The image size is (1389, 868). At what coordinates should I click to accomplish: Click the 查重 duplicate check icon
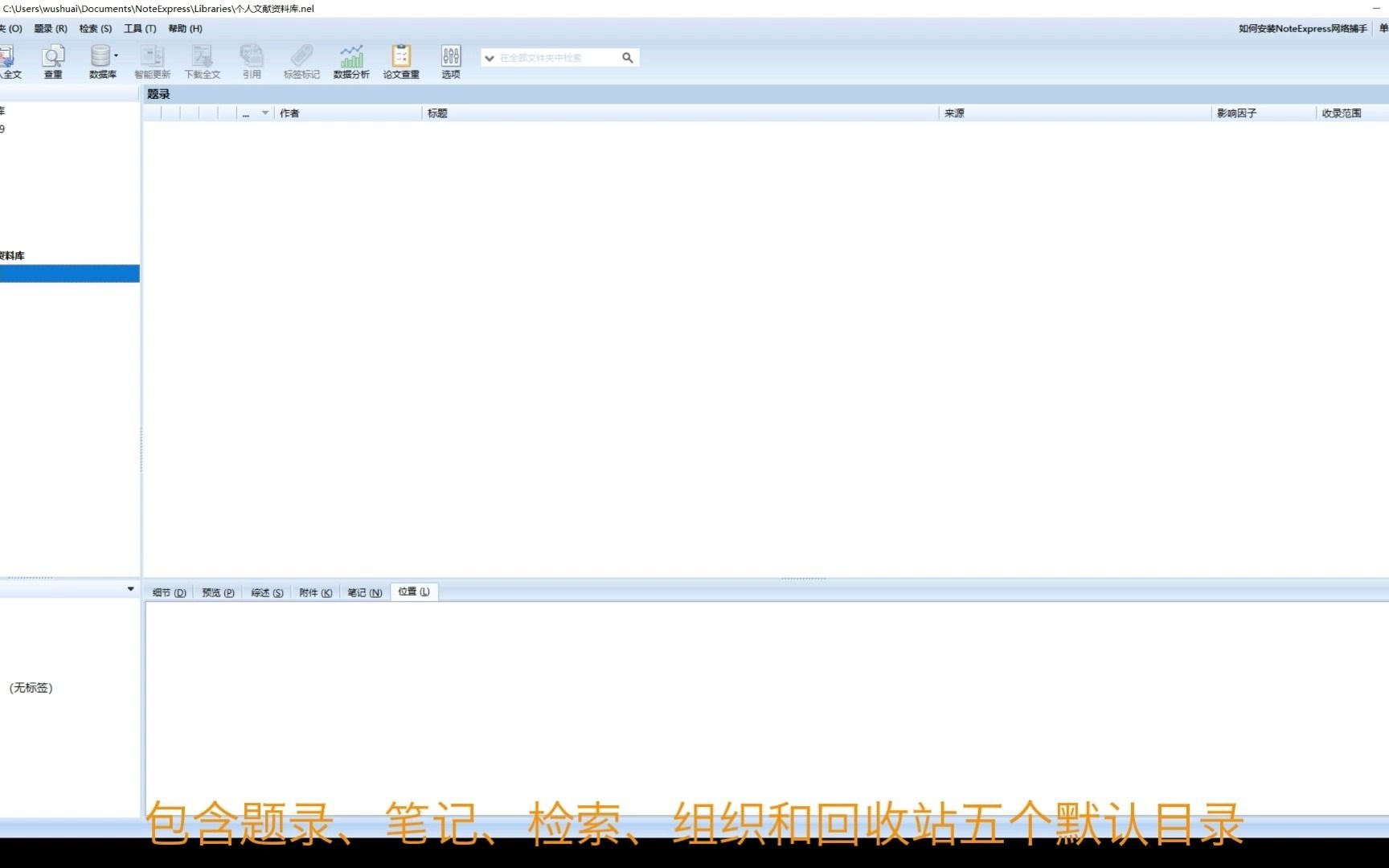[53, 62]
